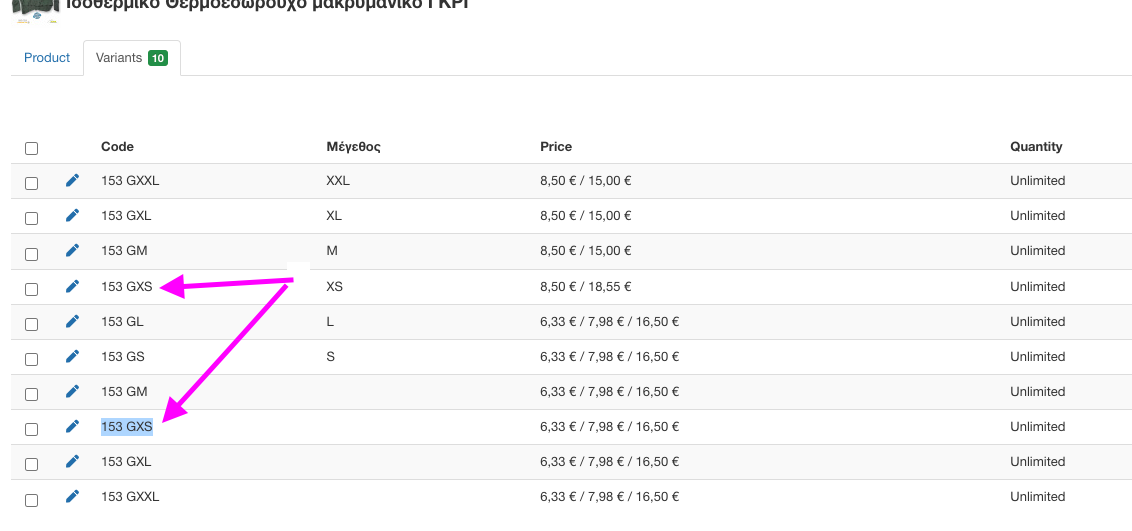
Task: Check the box for the 153 GL row
Action: (x=32, y=324)
